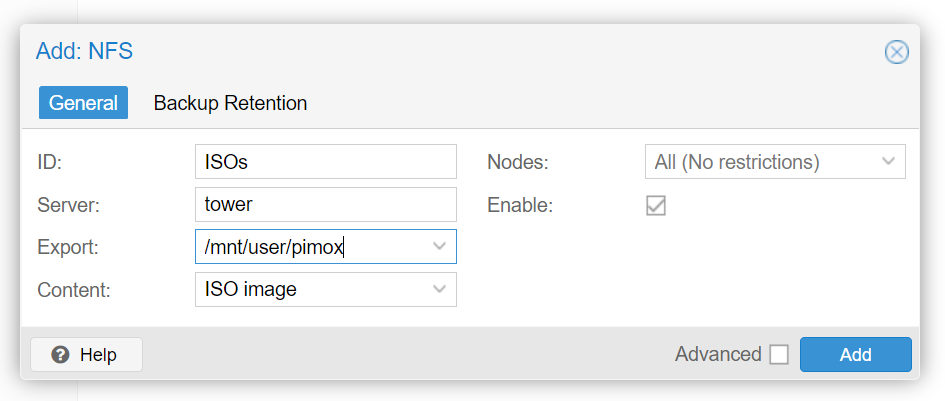Click the All (No restrictions) nodes field
The height and width of the screenshot is (401, 945).
pyautogui.click(x=775, y=161)
